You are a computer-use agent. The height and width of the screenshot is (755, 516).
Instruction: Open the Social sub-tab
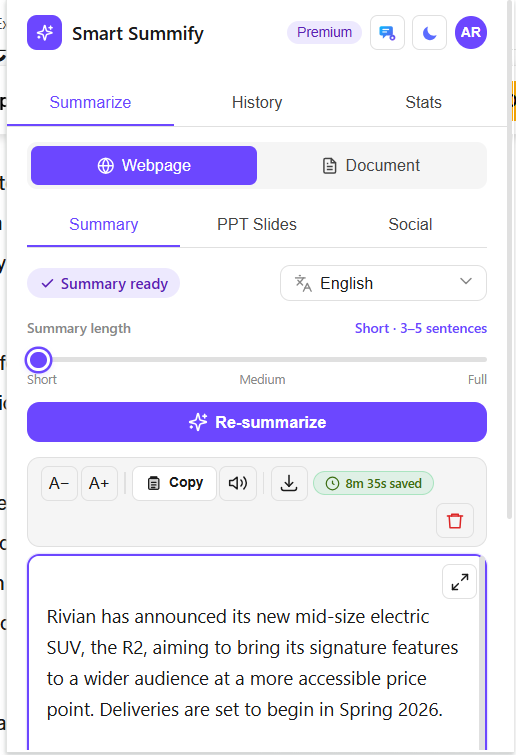pyautogui.click(x=410, y=225)
